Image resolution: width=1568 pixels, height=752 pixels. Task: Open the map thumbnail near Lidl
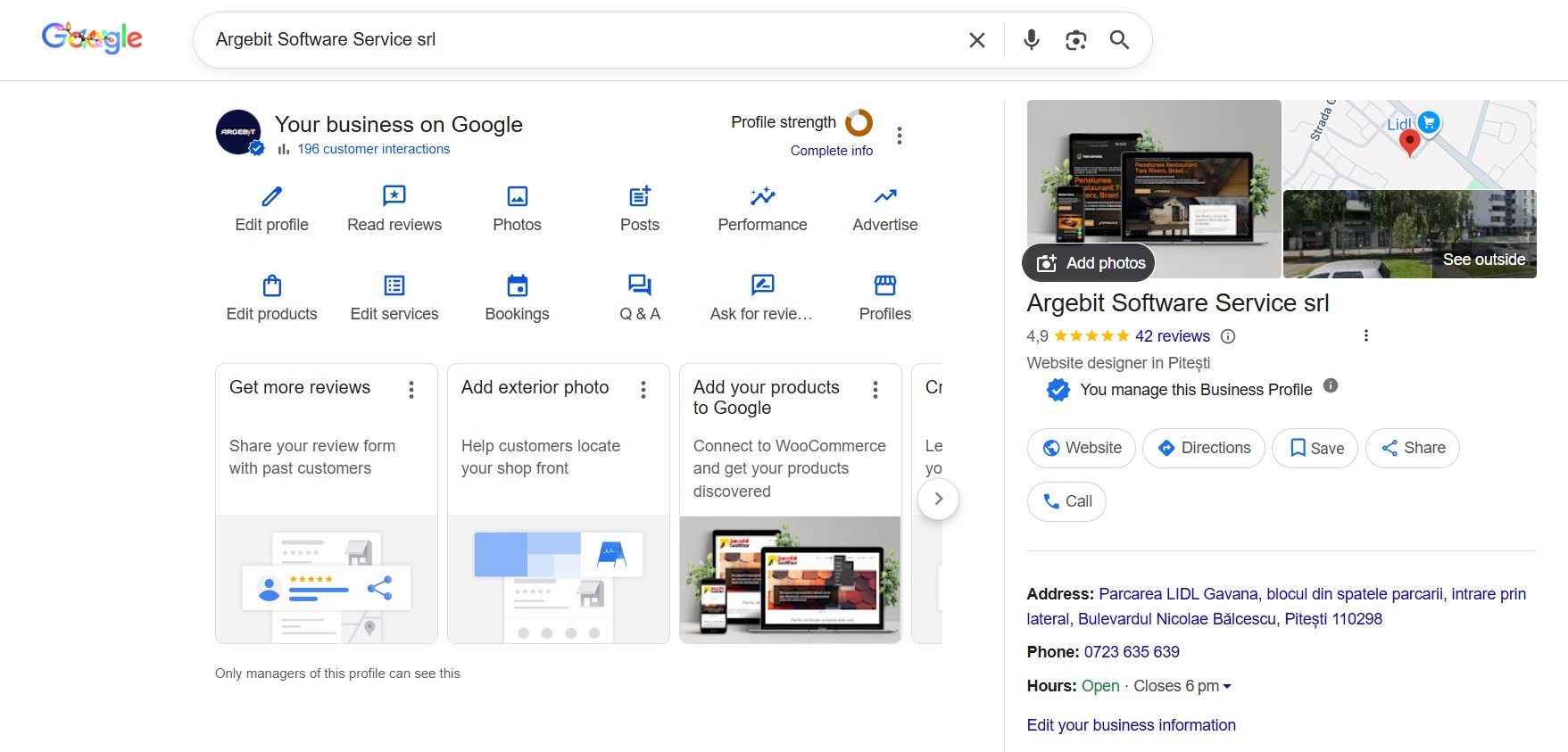tap(1408, 144)
